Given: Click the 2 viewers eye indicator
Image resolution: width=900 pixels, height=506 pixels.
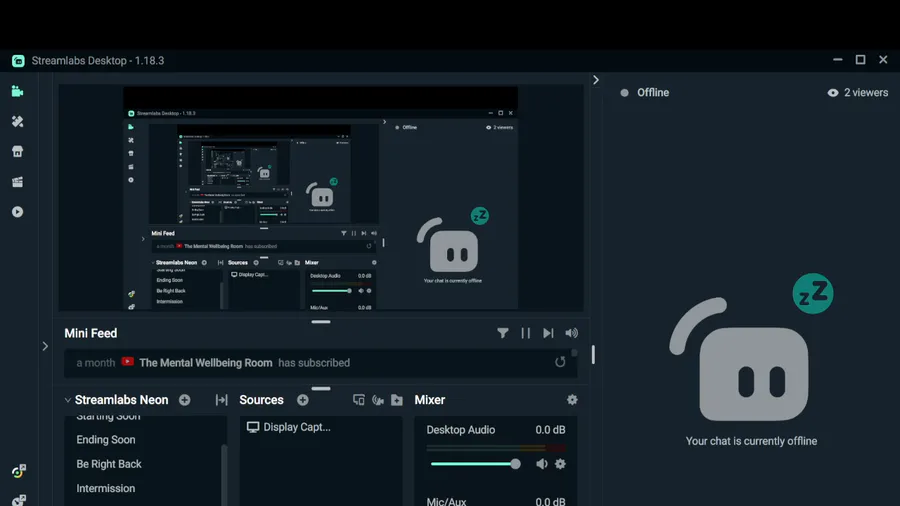Looking at the screenshot, I should point(858,92).
